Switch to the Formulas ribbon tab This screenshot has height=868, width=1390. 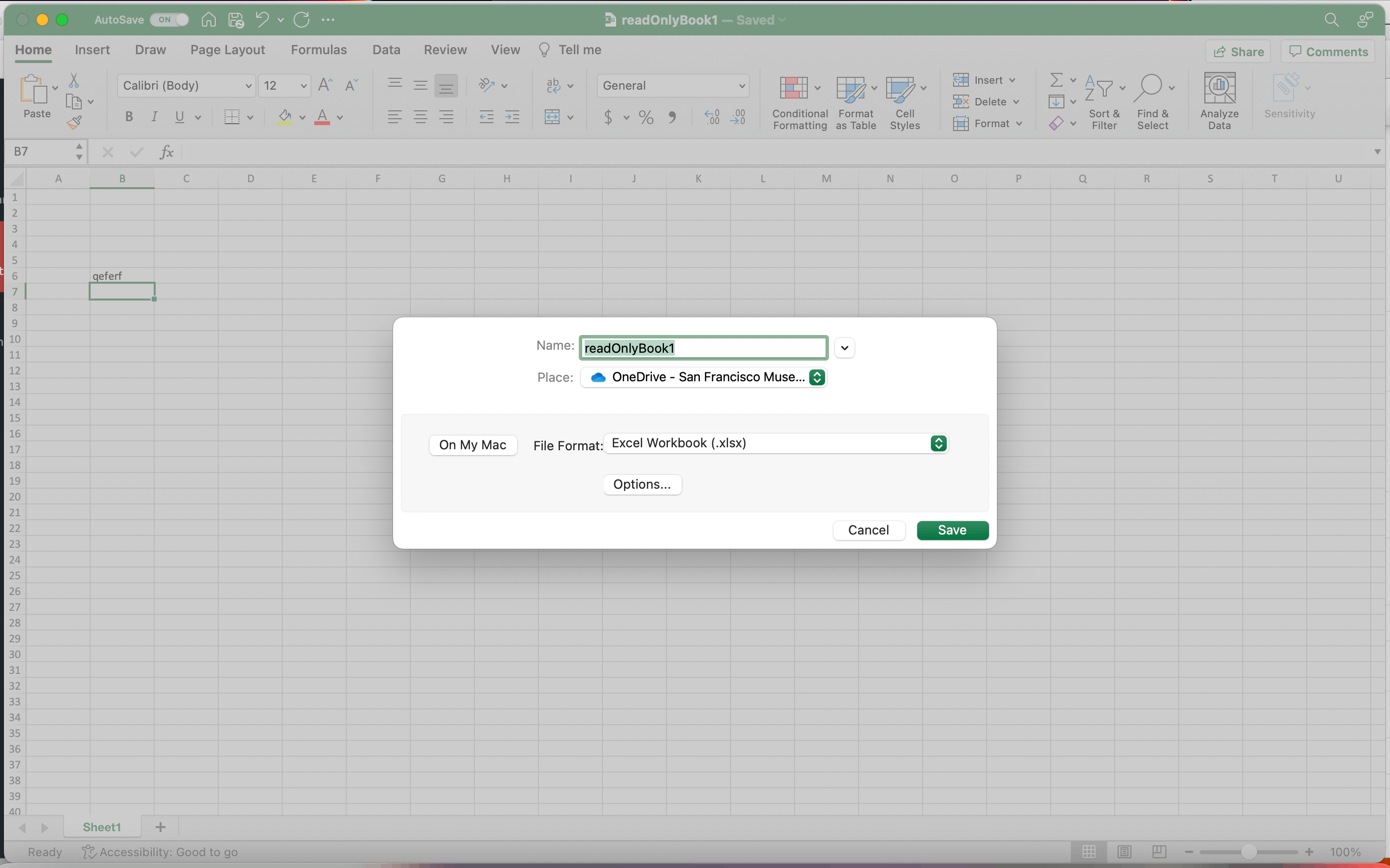click(x=319, y=49)
